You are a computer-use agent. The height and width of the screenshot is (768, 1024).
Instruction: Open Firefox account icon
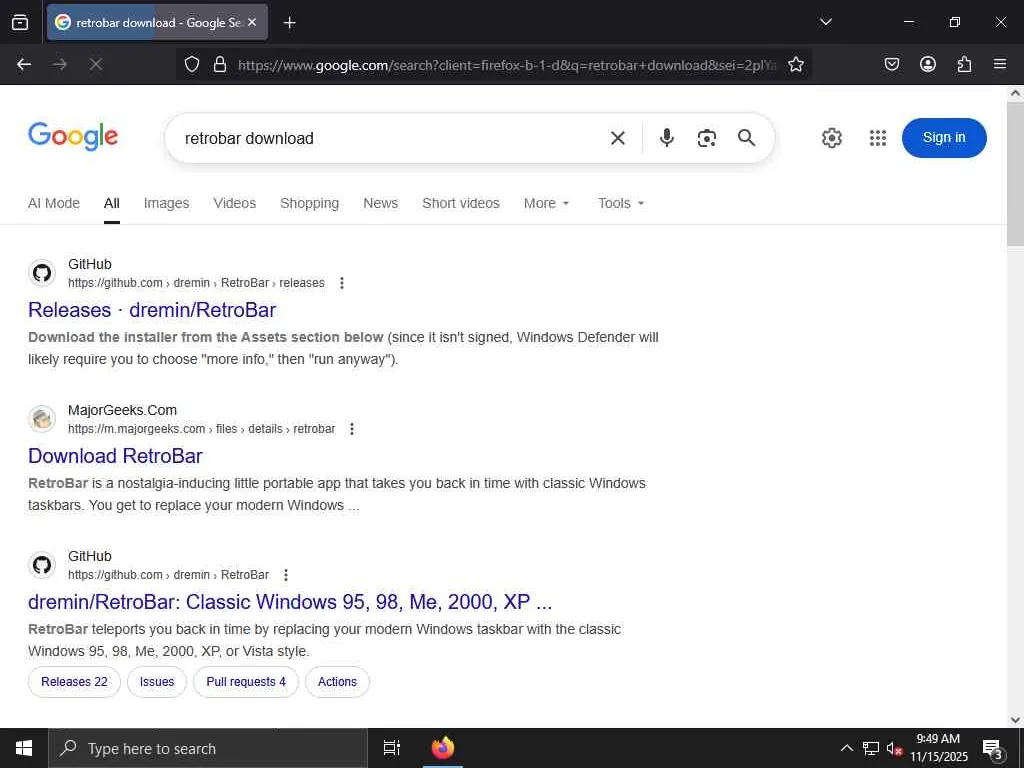point(928,64)
